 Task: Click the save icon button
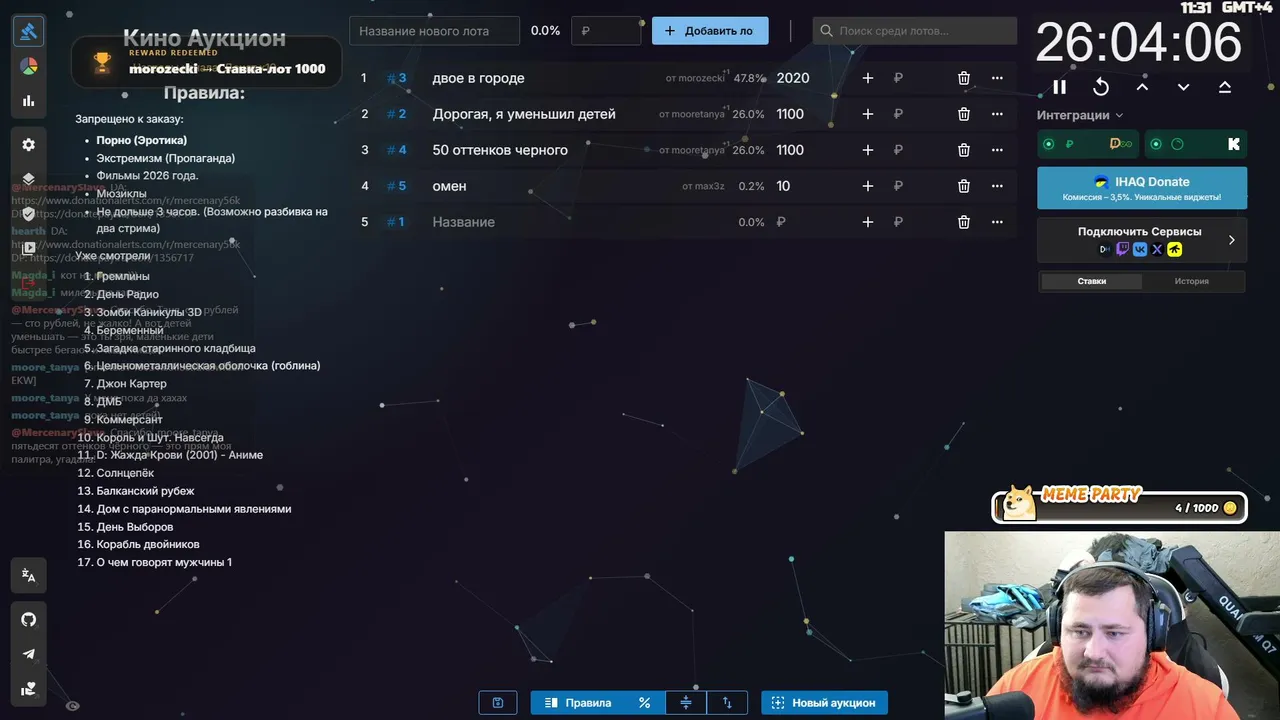click(498, 703)
